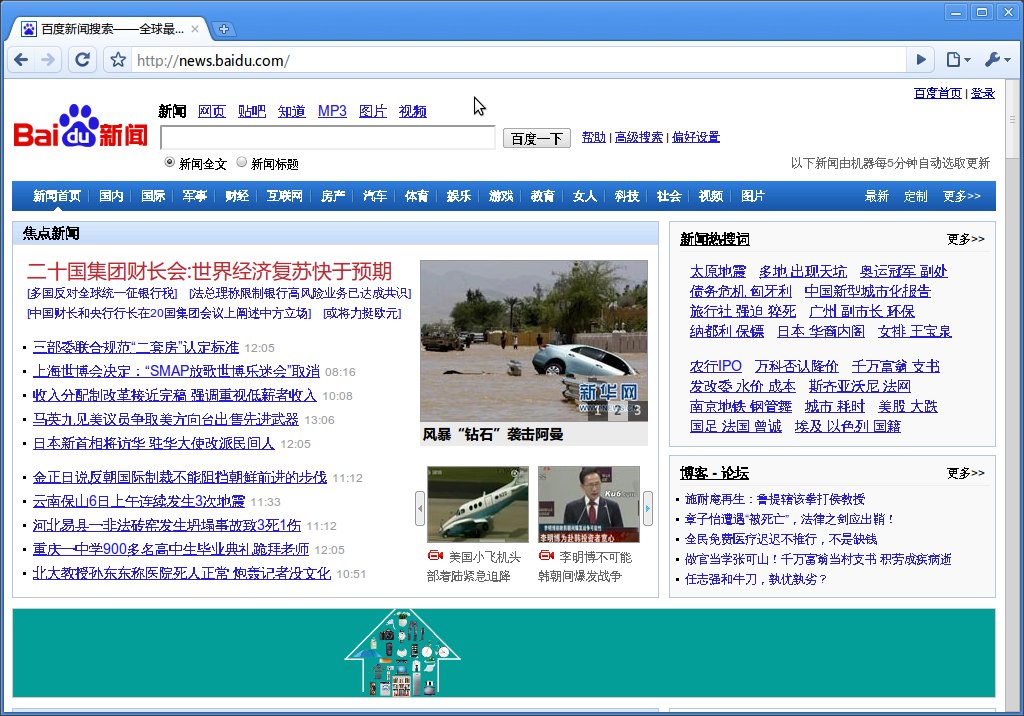This screenshot has width=1024, height=716.
Task: Show next video thumbnails with right arrow
Action: [x=648, y=508]
